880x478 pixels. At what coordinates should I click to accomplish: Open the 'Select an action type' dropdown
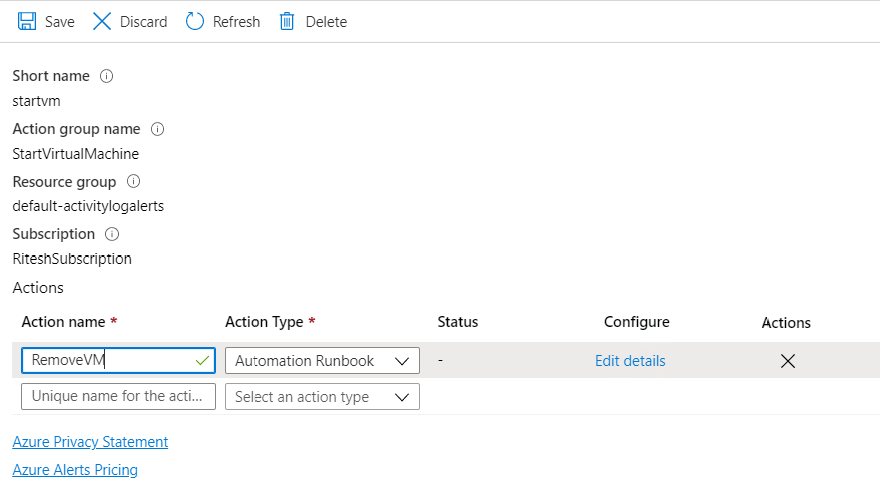(x=322, y=397)
